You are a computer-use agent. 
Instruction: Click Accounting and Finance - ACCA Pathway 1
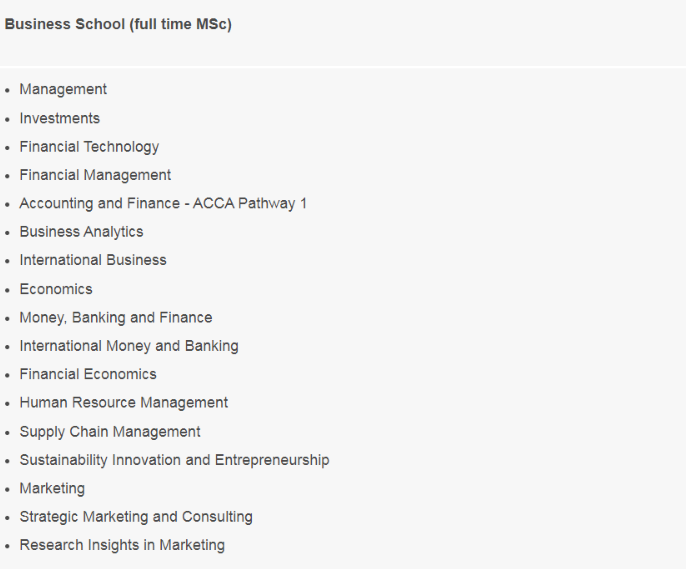point(163,204)
